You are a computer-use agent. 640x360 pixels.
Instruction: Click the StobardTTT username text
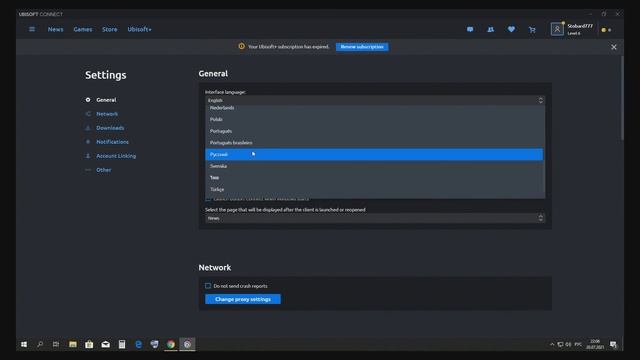tap(580, 26)
